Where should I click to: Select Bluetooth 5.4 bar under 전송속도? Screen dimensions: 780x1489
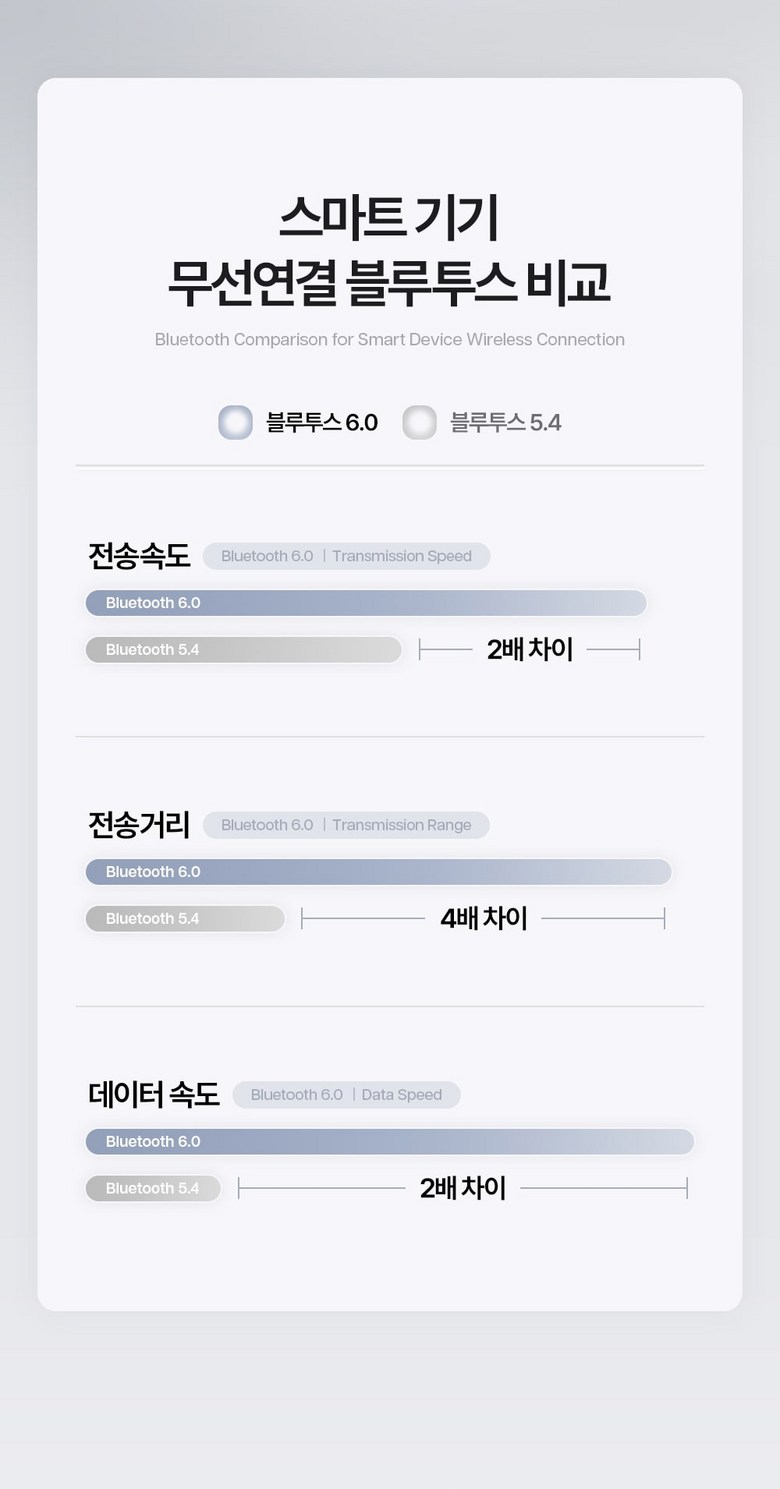click(x=243, y=650)
